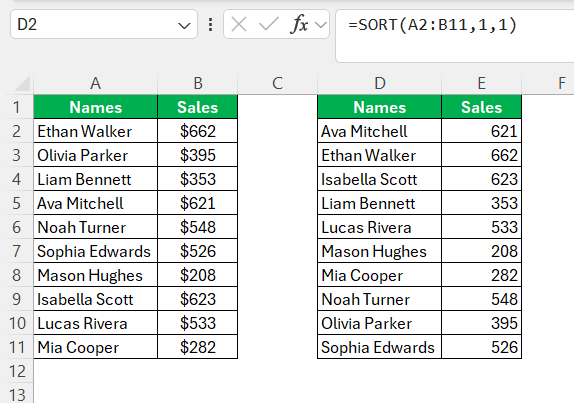Select column D header
This screenshot has height=403, width=574.
(x=380, y=83)
